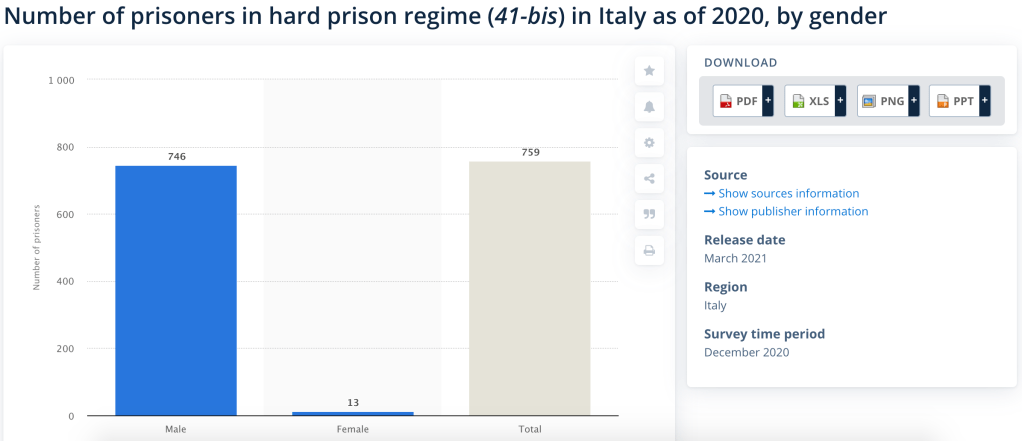
Task: Click the print chart icon
Action: pyautogui.click(x=649, y=251)
